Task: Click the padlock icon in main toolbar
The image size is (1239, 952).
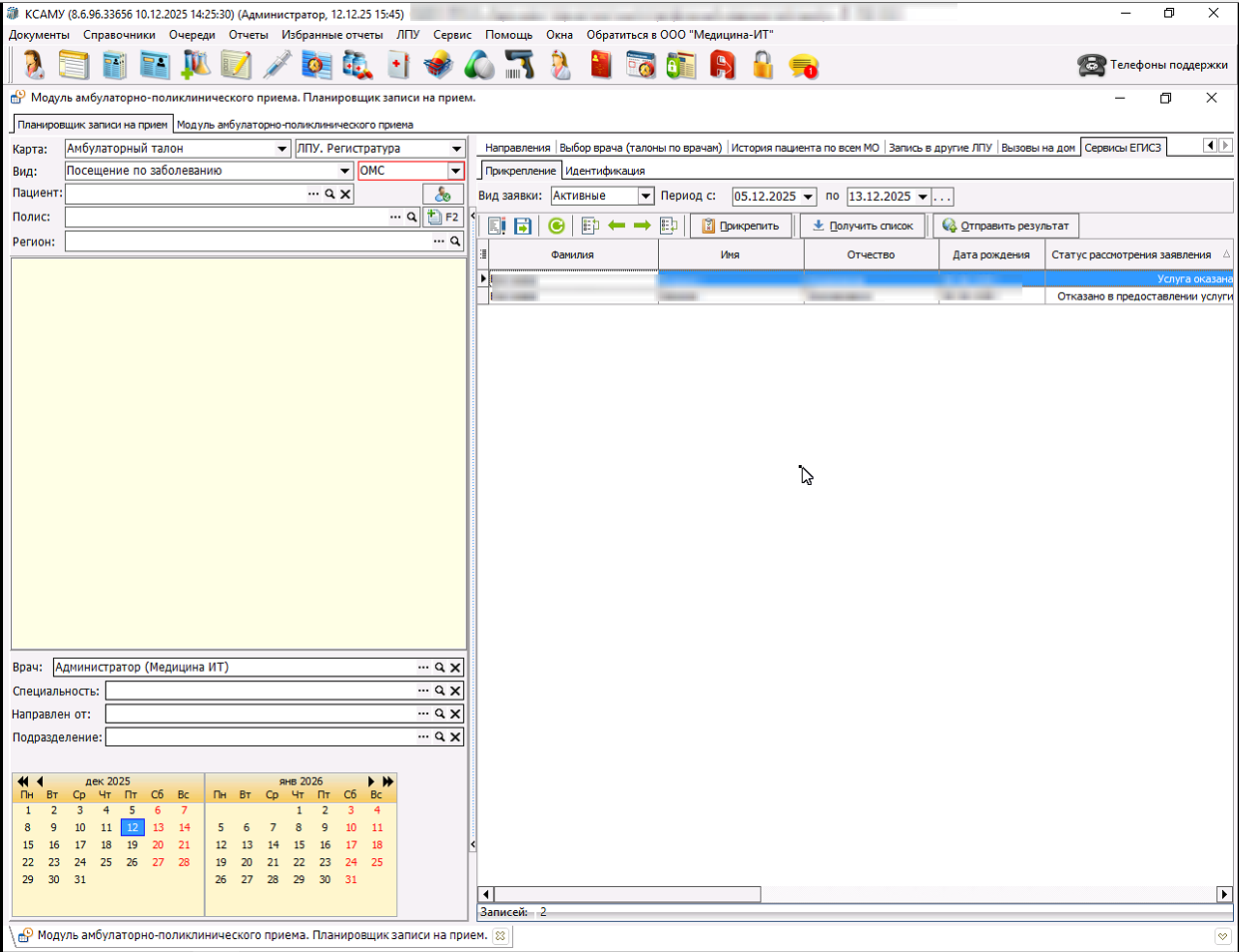Action: point(763,66)
